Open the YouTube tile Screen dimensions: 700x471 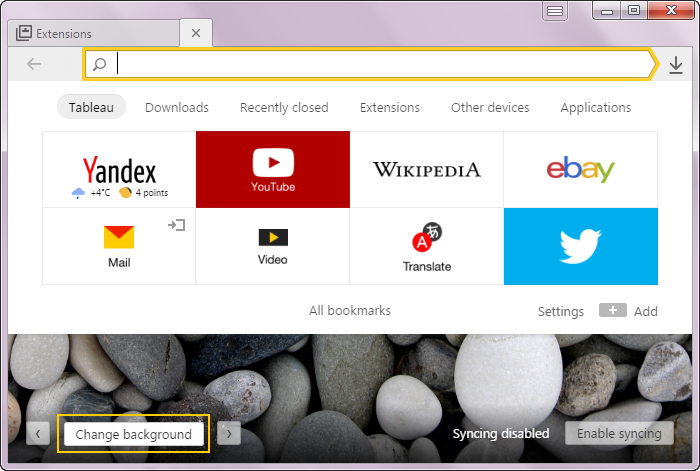pos(273,170)
